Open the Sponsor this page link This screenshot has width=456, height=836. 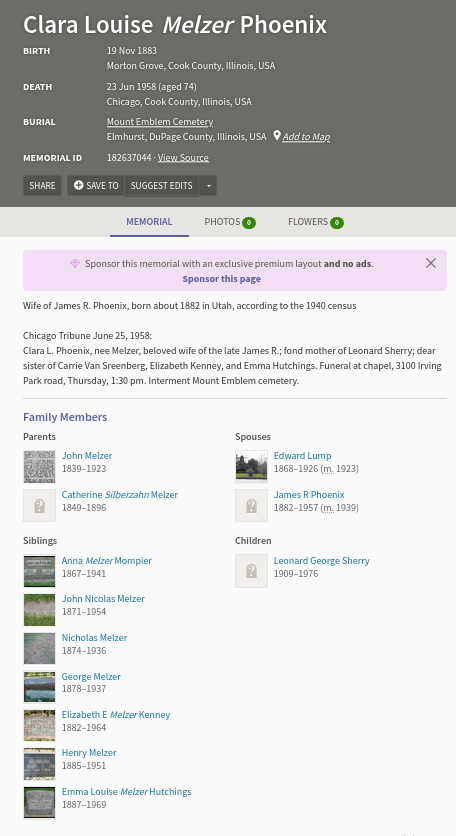222,279
